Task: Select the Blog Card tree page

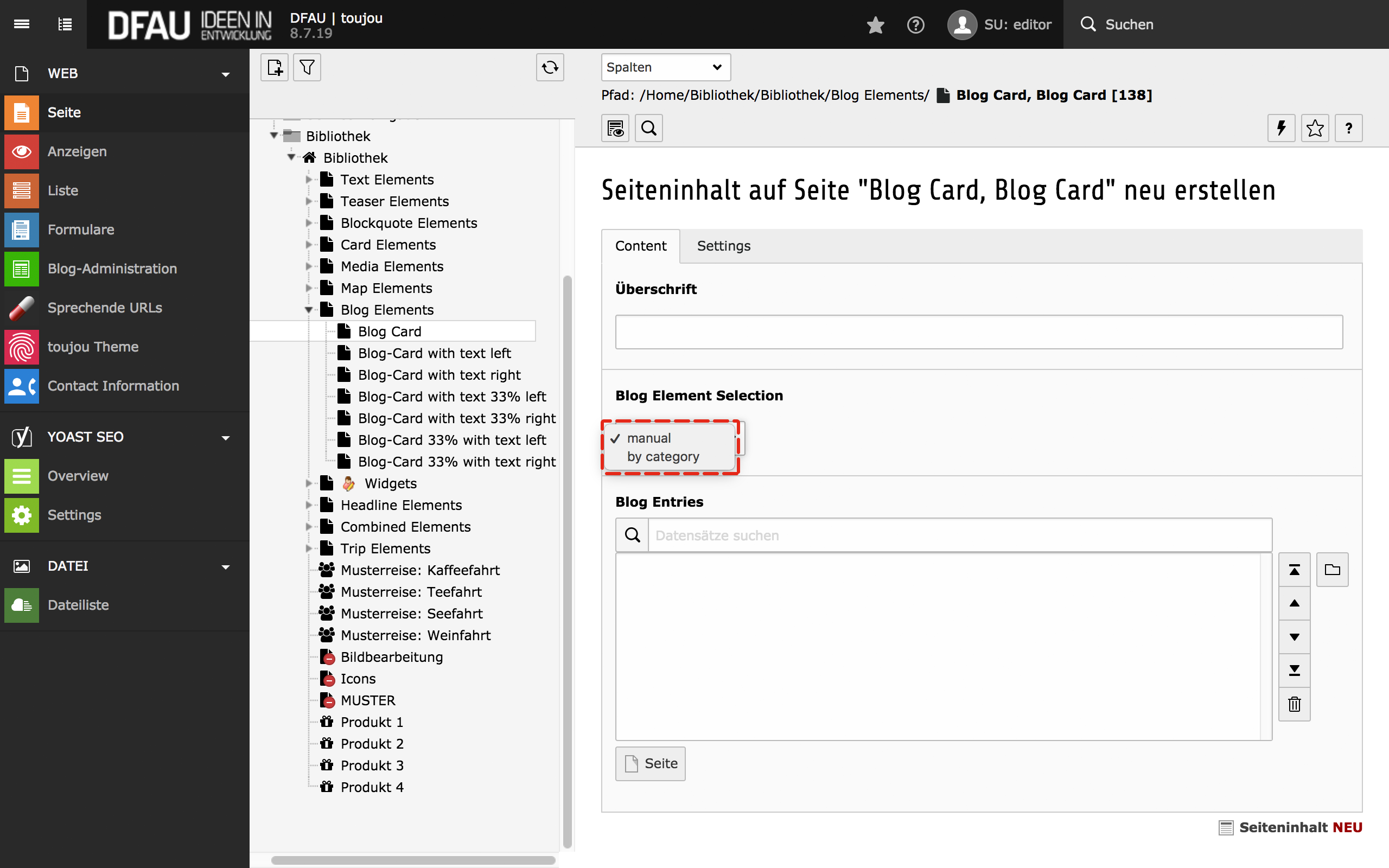Action: (389, 331)
